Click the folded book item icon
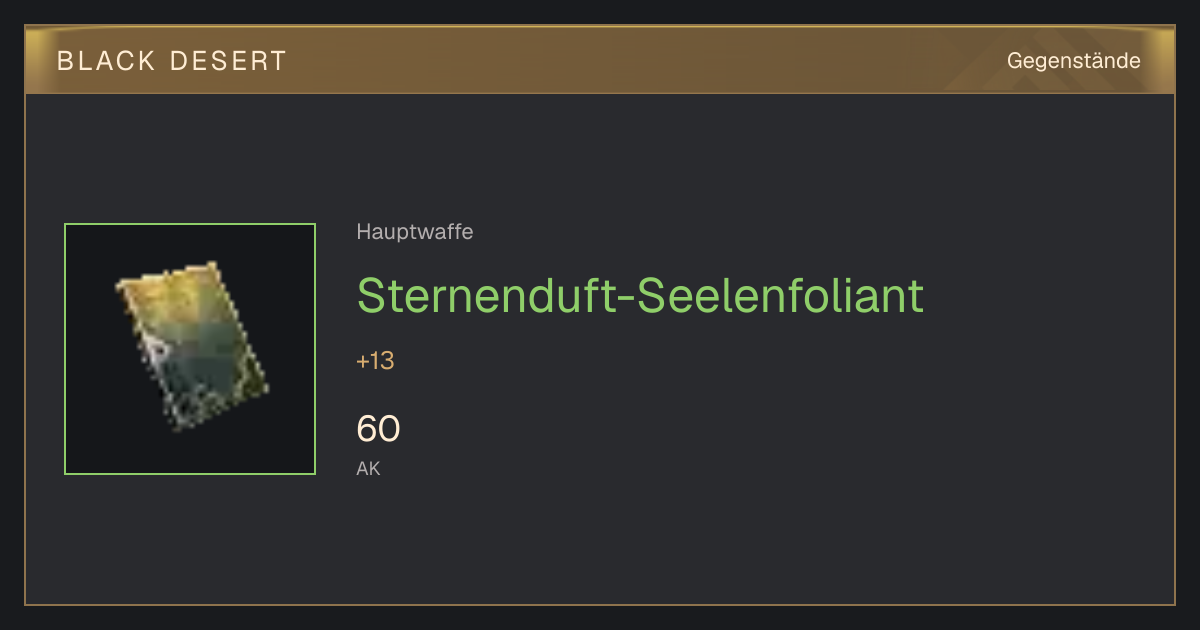The width and height of the screenshot is (1200, 630). 191,346
